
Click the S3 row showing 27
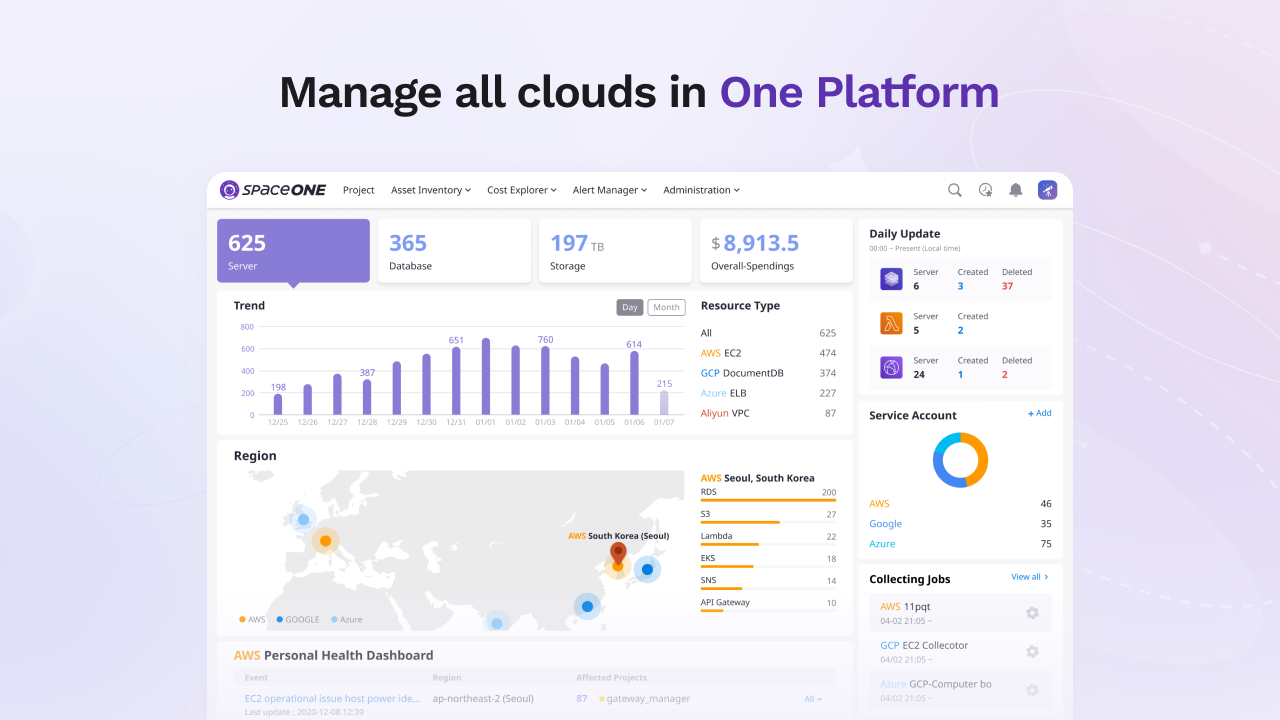pos(768,516)
